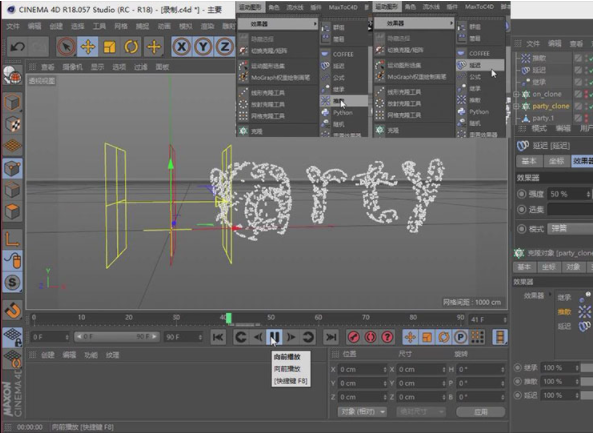Image resolution: width=593 pixels, height=433 pixels.
Task: Open the size mode dropdown beside 应用
Action: click(421, 412)
